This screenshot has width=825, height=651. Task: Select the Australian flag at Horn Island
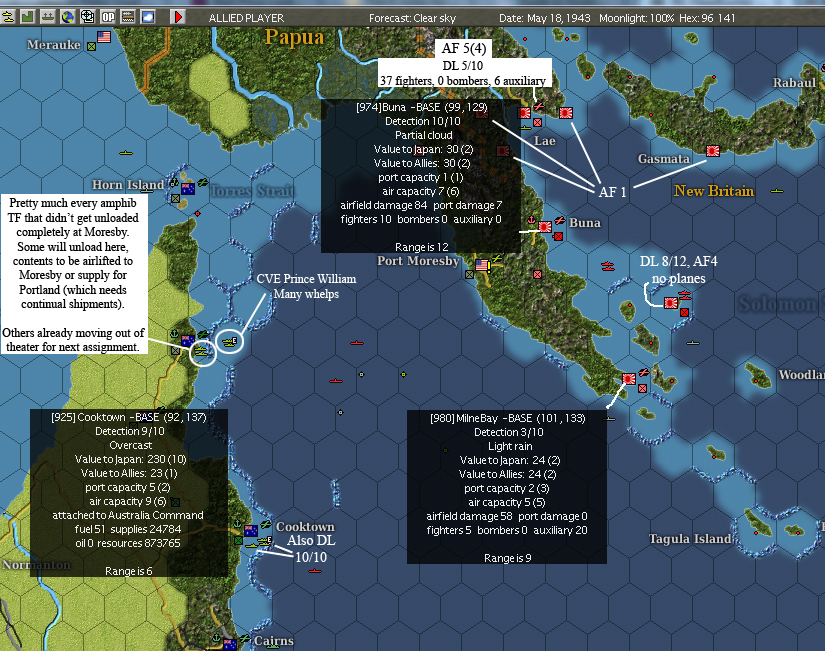188,188
